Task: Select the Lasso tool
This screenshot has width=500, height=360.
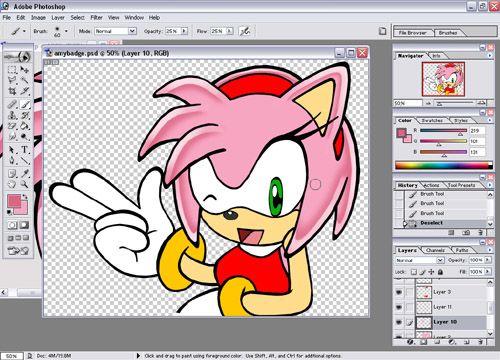Action: [12, 80]
